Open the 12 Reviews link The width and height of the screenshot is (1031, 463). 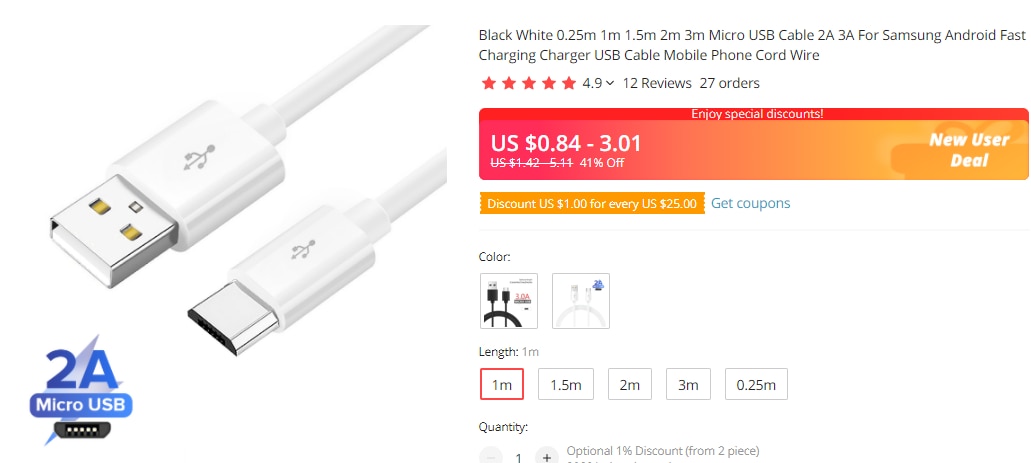click(657, 84)
